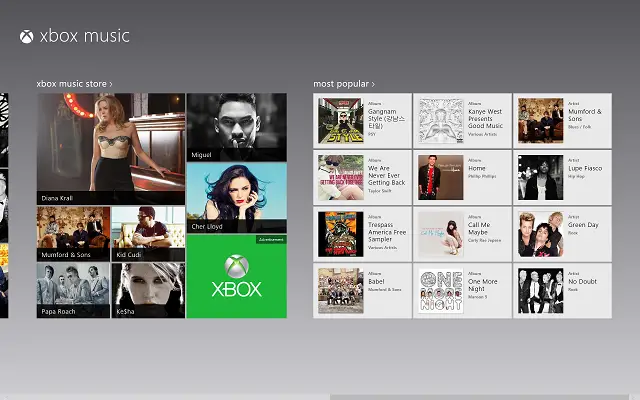The image size is (640, 400).
Task: Click the One More Night cover art
Action: 441,291
